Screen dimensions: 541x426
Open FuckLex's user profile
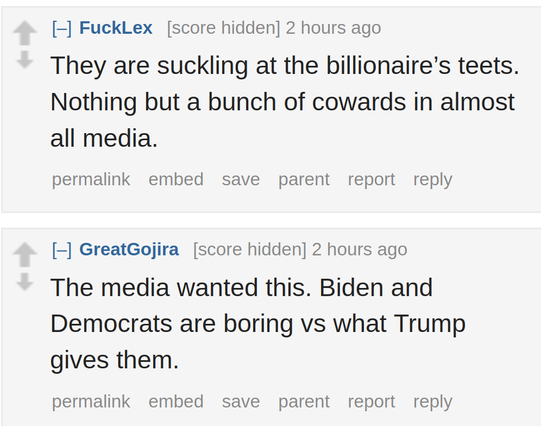[116, 28]
